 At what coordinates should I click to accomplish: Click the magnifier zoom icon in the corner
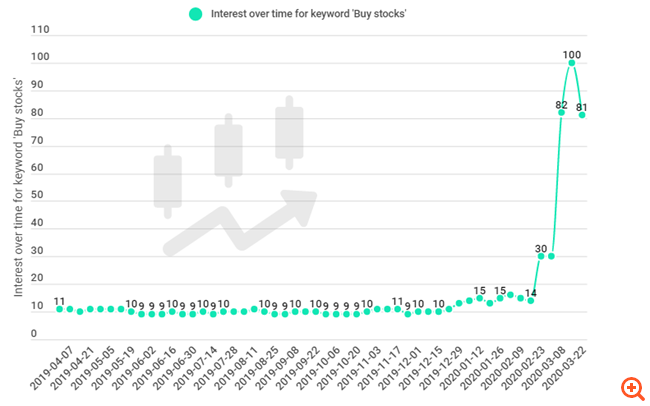click(x=631, y=386)
